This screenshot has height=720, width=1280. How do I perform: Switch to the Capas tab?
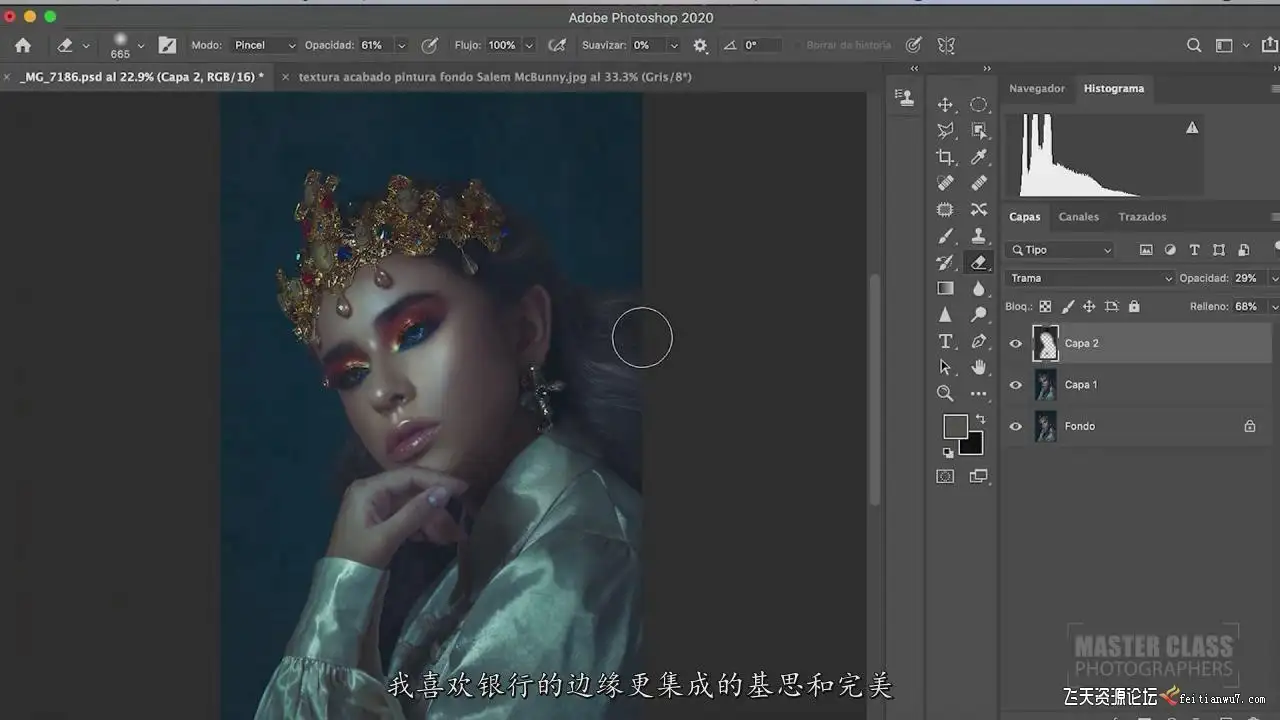[x=1025, y=216]
